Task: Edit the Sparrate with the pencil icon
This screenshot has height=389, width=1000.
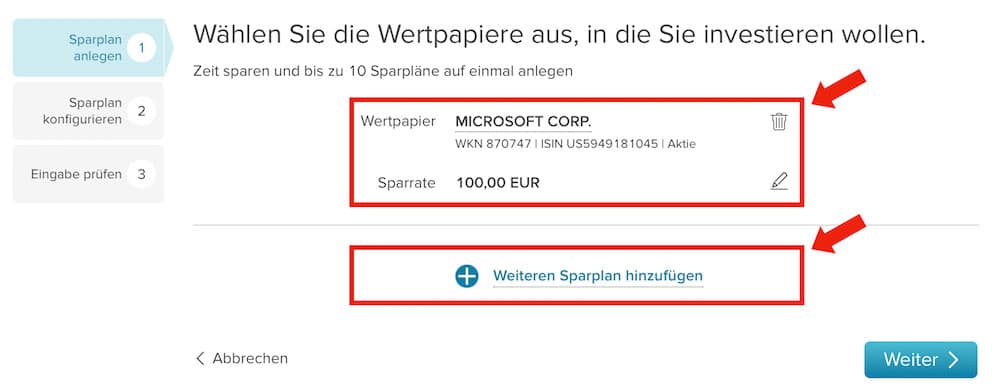Action: pos(779,182)
